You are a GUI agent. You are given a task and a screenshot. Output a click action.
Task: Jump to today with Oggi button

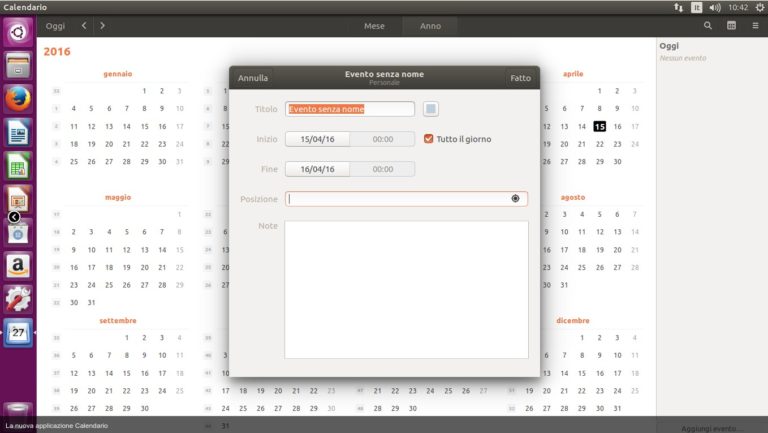(x=55, y=26)
